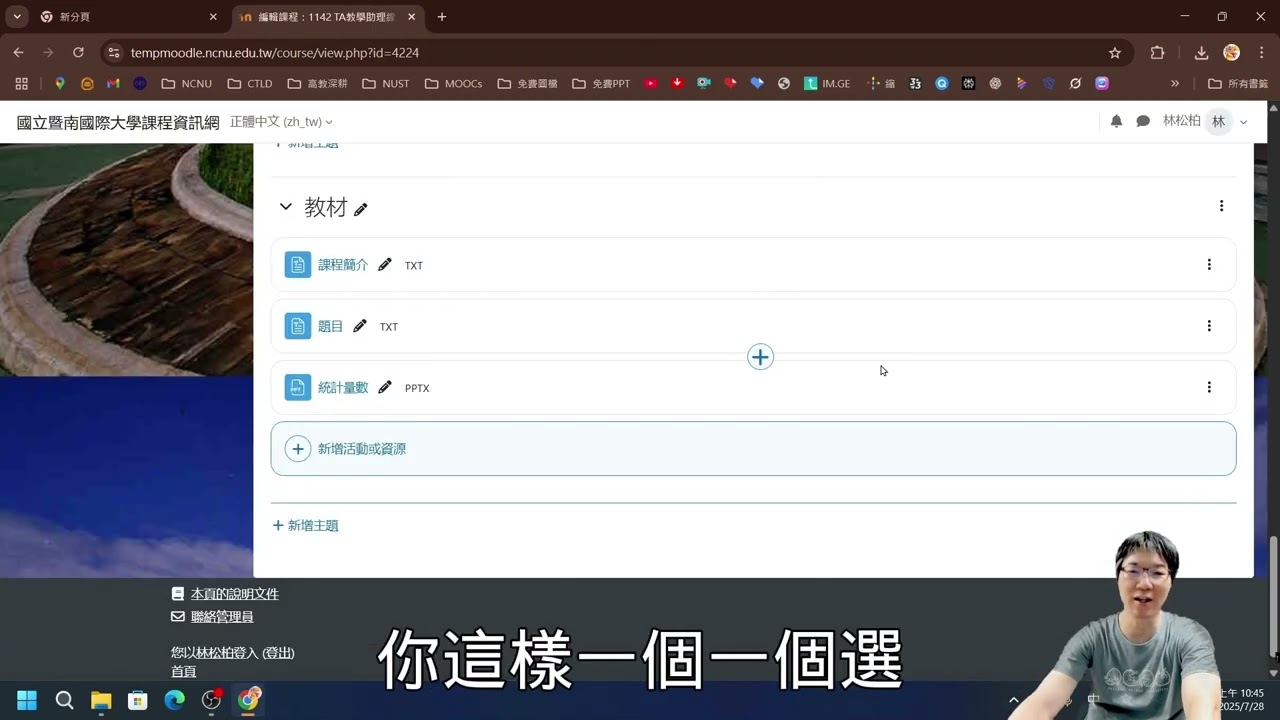Open Google Maps bookmark icon
Viewport: 1280px width, 720px height.
[x=60, y=84]
